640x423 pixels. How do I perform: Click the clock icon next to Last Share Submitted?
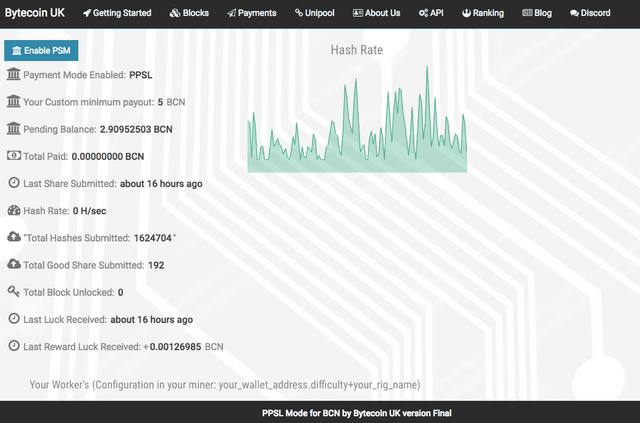(x=14, y=183)
